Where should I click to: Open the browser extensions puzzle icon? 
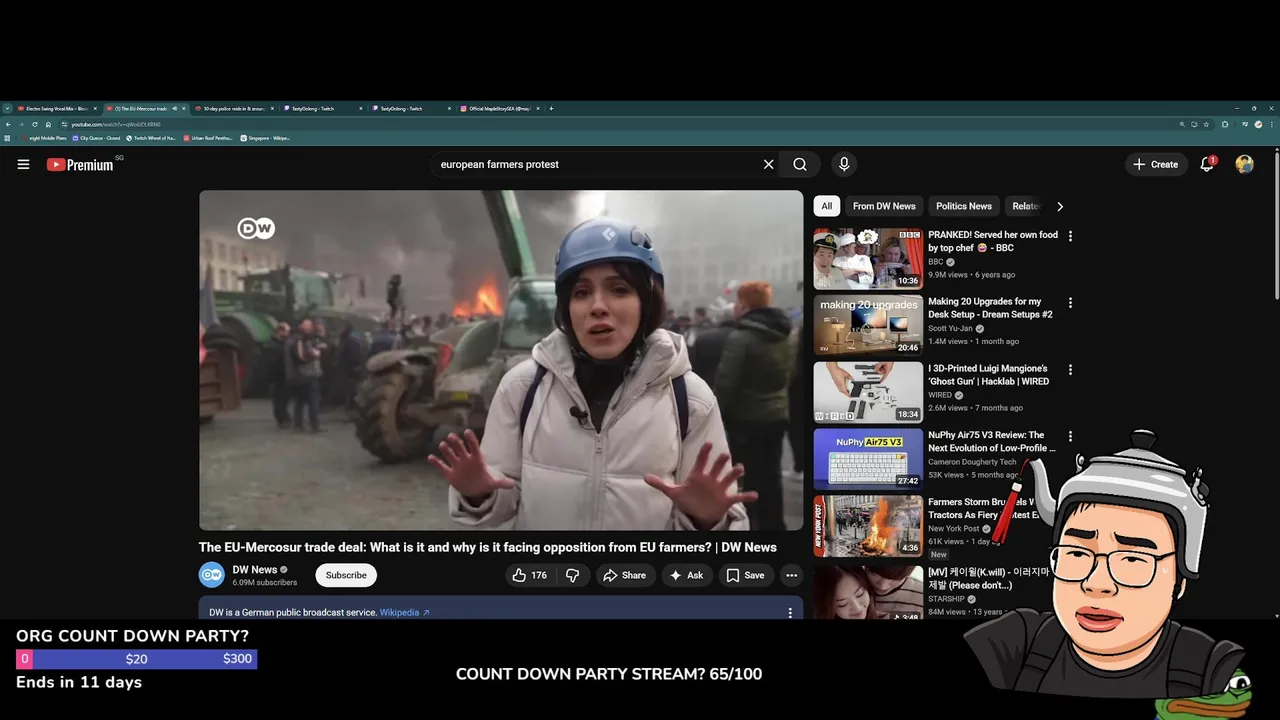click(x=1225, y=124)
